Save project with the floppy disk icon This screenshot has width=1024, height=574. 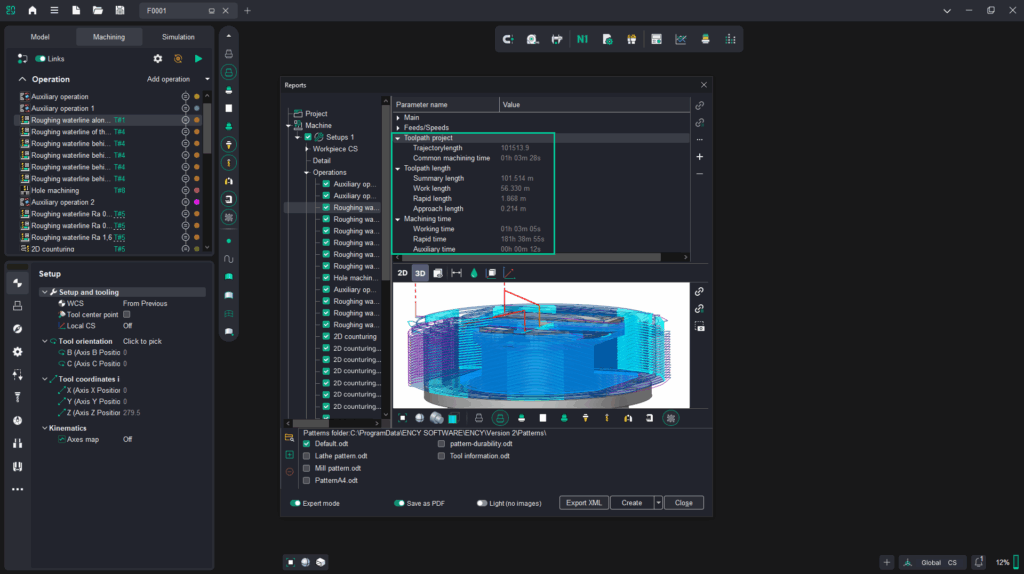pos(120,10)
